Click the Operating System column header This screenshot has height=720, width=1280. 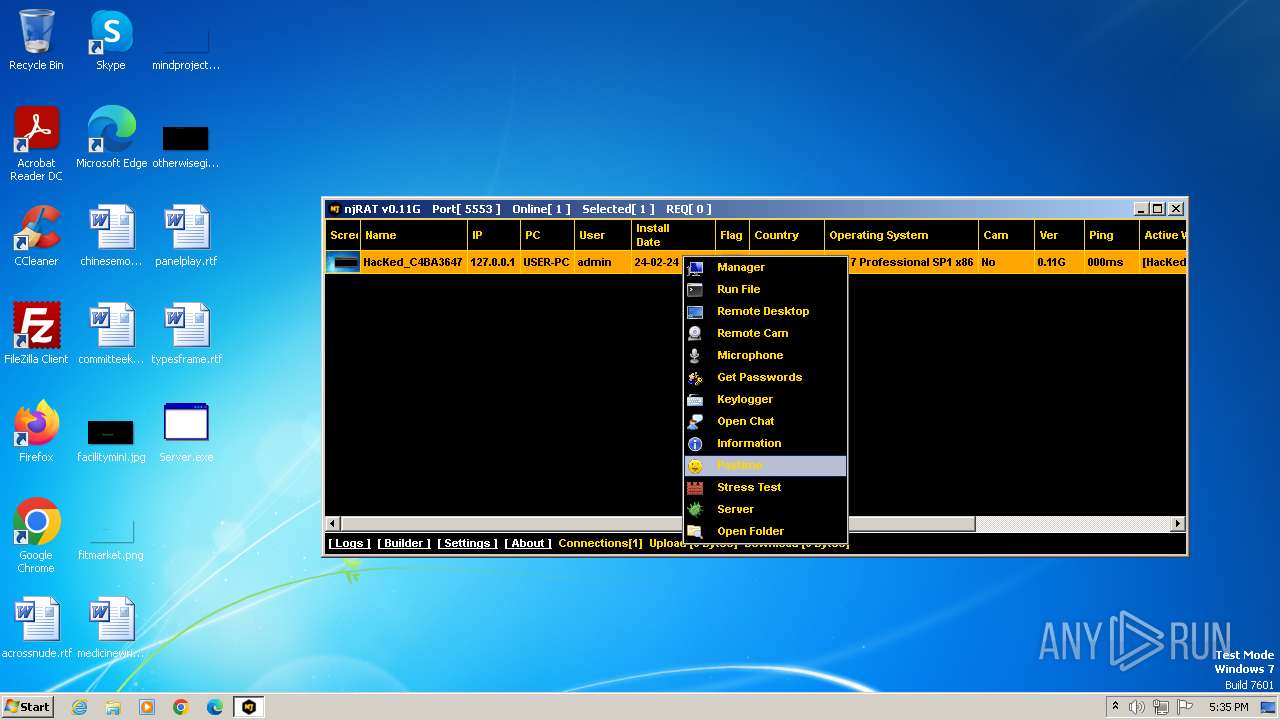click(900, 235)
